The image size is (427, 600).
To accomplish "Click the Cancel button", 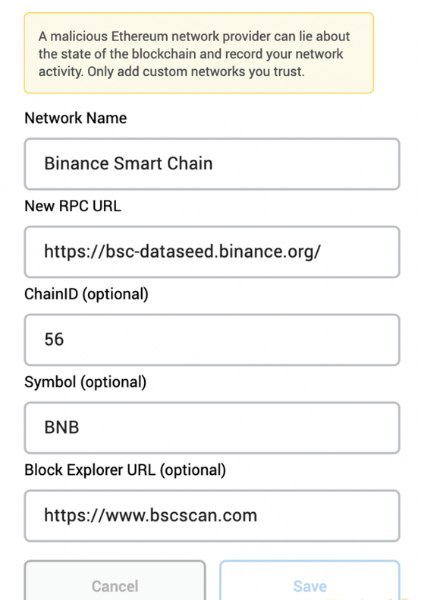I will coord(115,582).
